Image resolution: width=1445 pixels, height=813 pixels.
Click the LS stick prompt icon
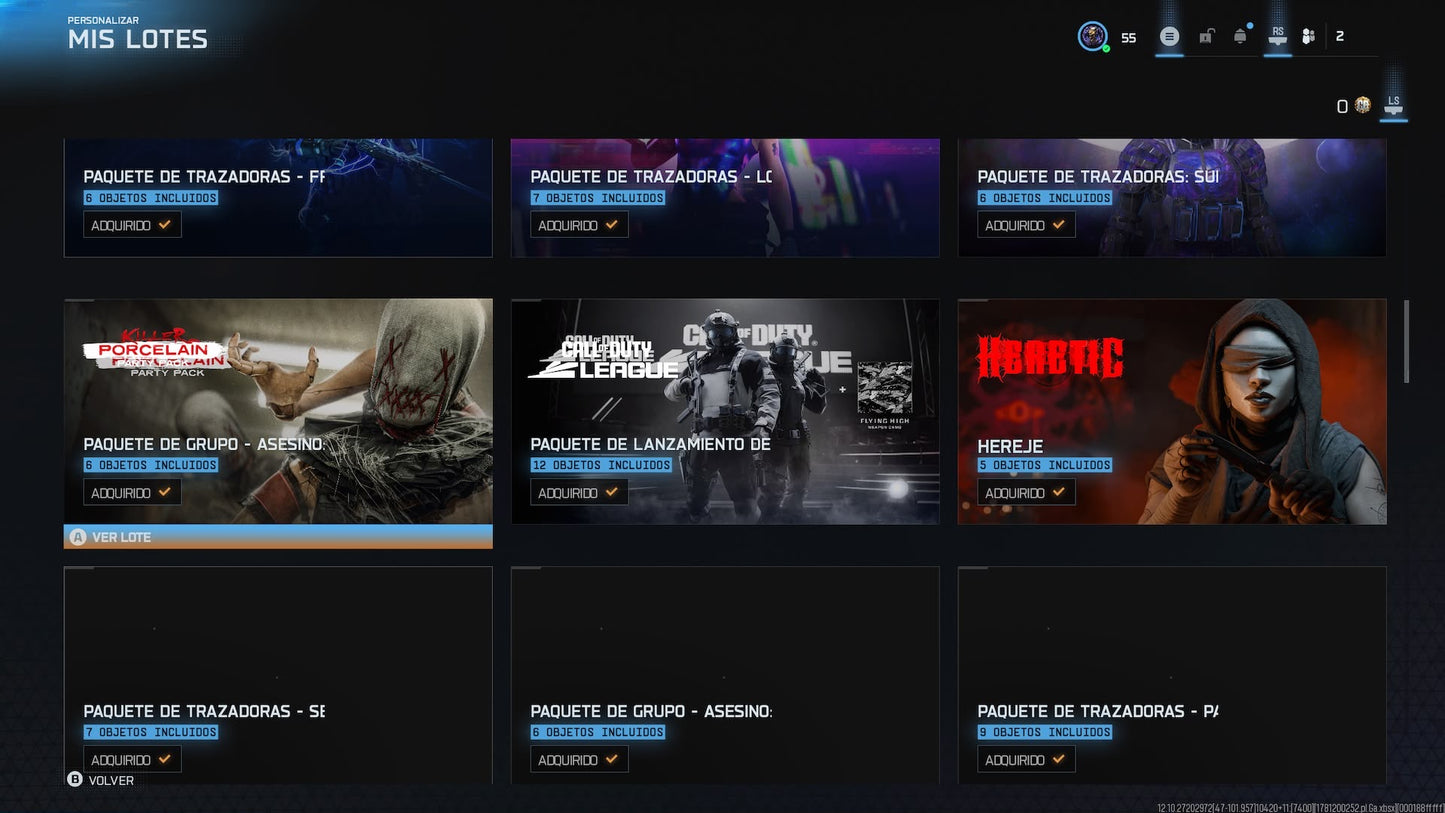click(1393, 105)
